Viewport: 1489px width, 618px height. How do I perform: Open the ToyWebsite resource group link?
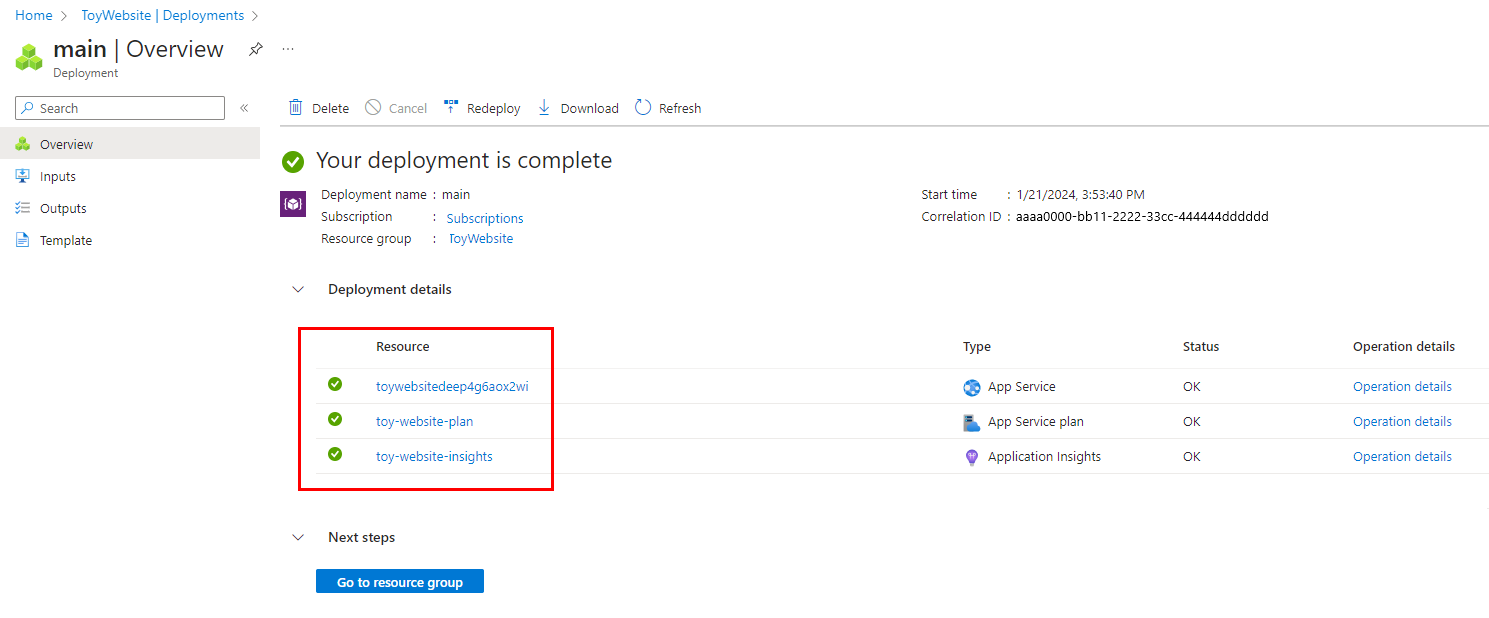tap(480, 238)
